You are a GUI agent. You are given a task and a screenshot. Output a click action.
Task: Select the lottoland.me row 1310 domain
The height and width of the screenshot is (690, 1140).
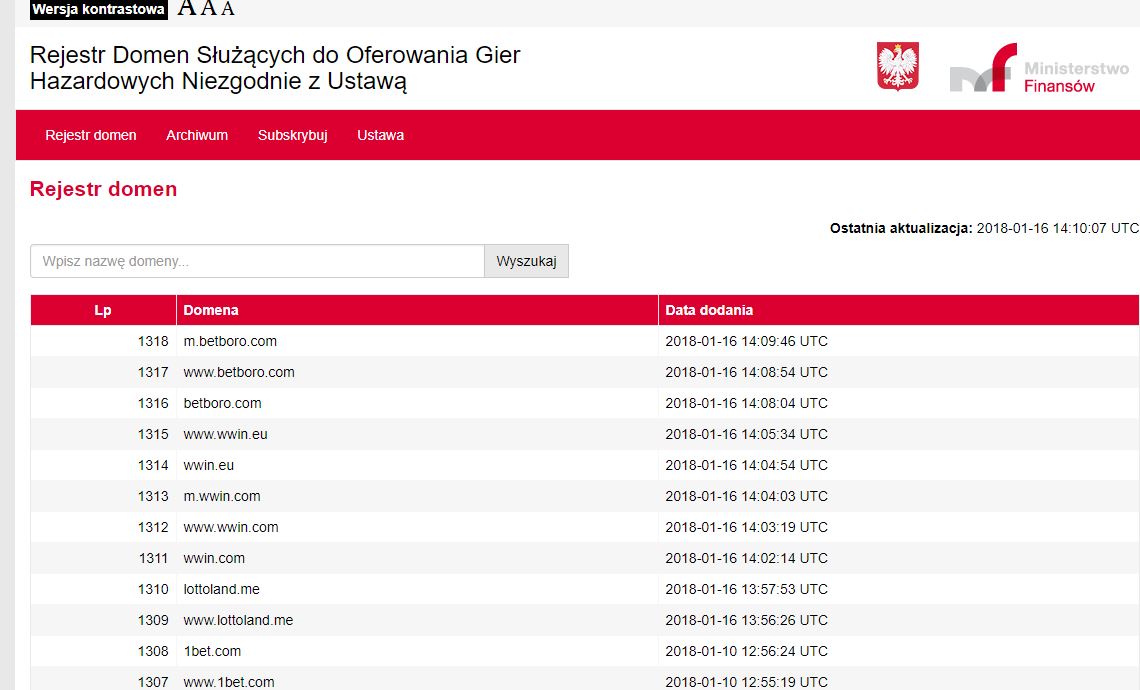tap(221, 589)
